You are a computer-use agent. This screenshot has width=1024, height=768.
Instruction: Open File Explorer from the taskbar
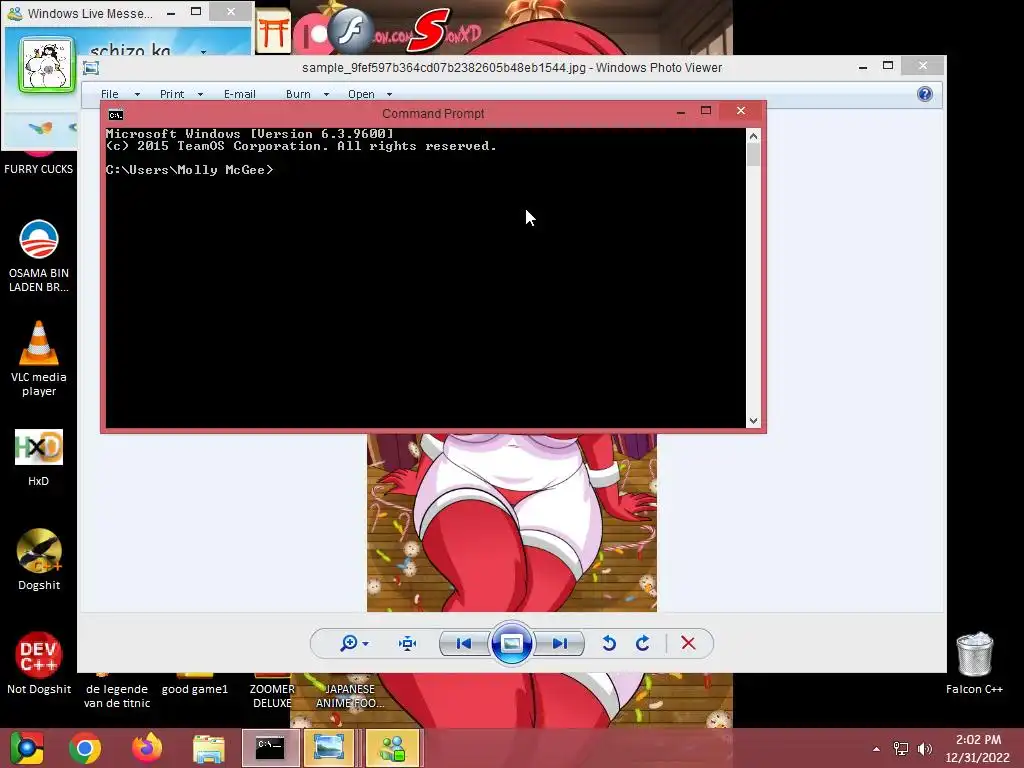point(208,748)
